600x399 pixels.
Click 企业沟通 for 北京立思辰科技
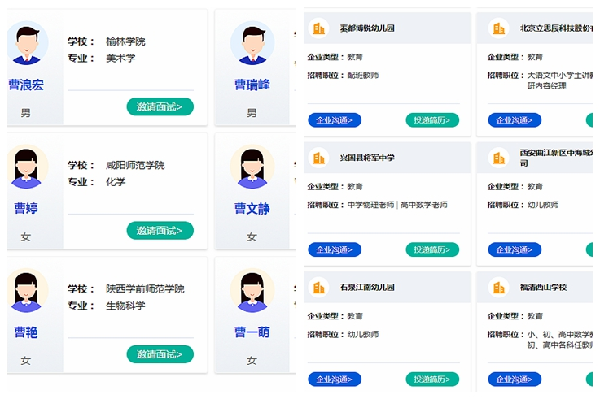point(514,120)
